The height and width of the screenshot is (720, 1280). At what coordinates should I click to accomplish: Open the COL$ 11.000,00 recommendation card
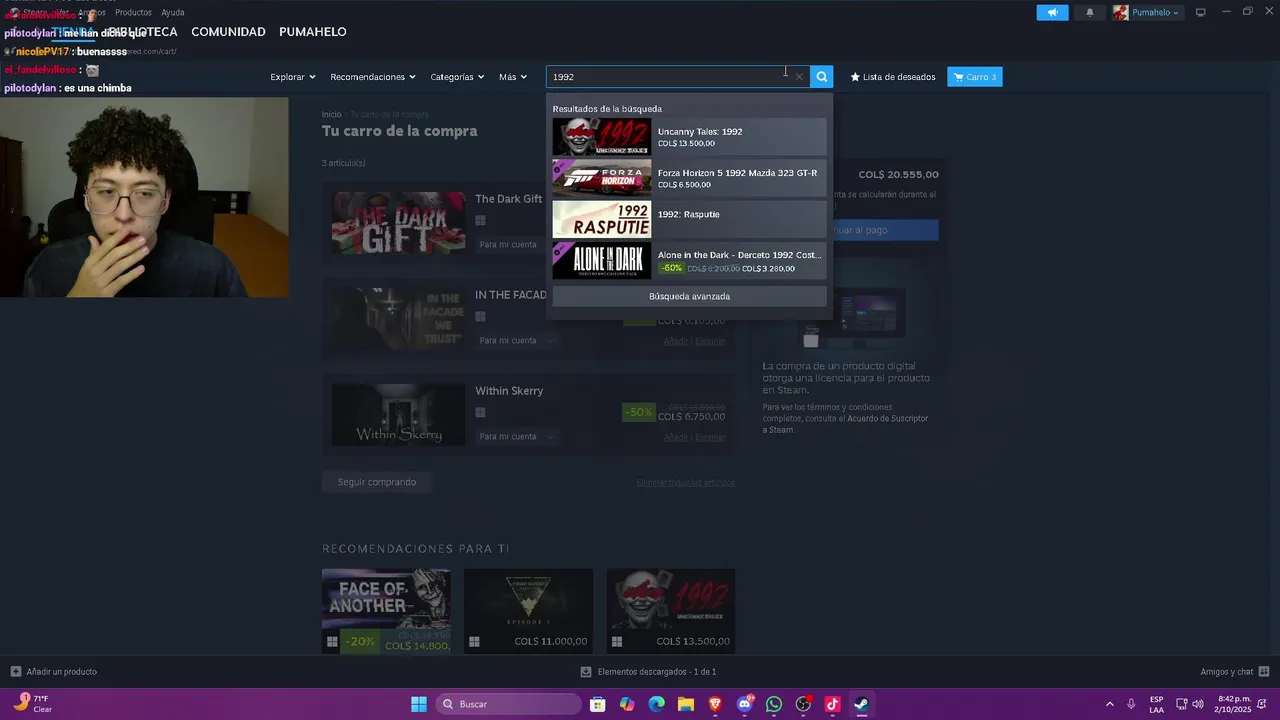(528, 611)
